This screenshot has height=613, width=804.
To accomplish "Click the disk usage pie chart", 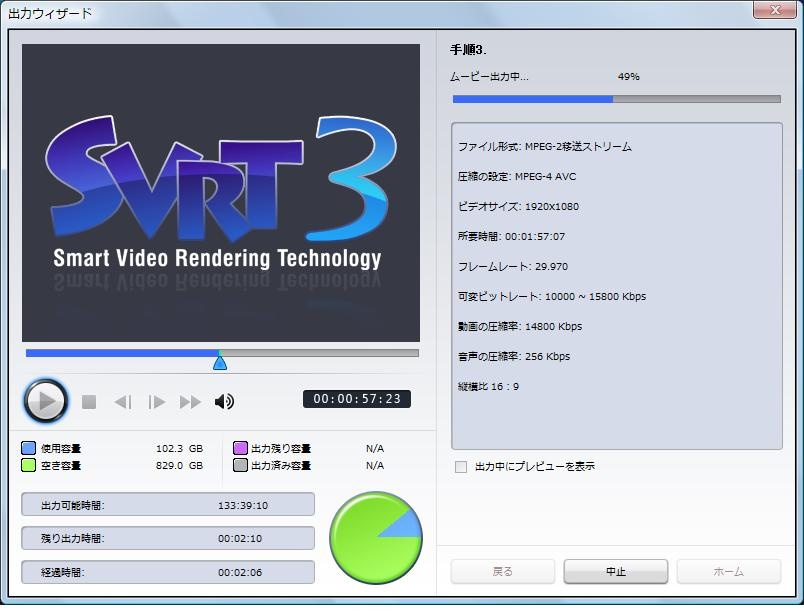I will [x=376, y=538].
